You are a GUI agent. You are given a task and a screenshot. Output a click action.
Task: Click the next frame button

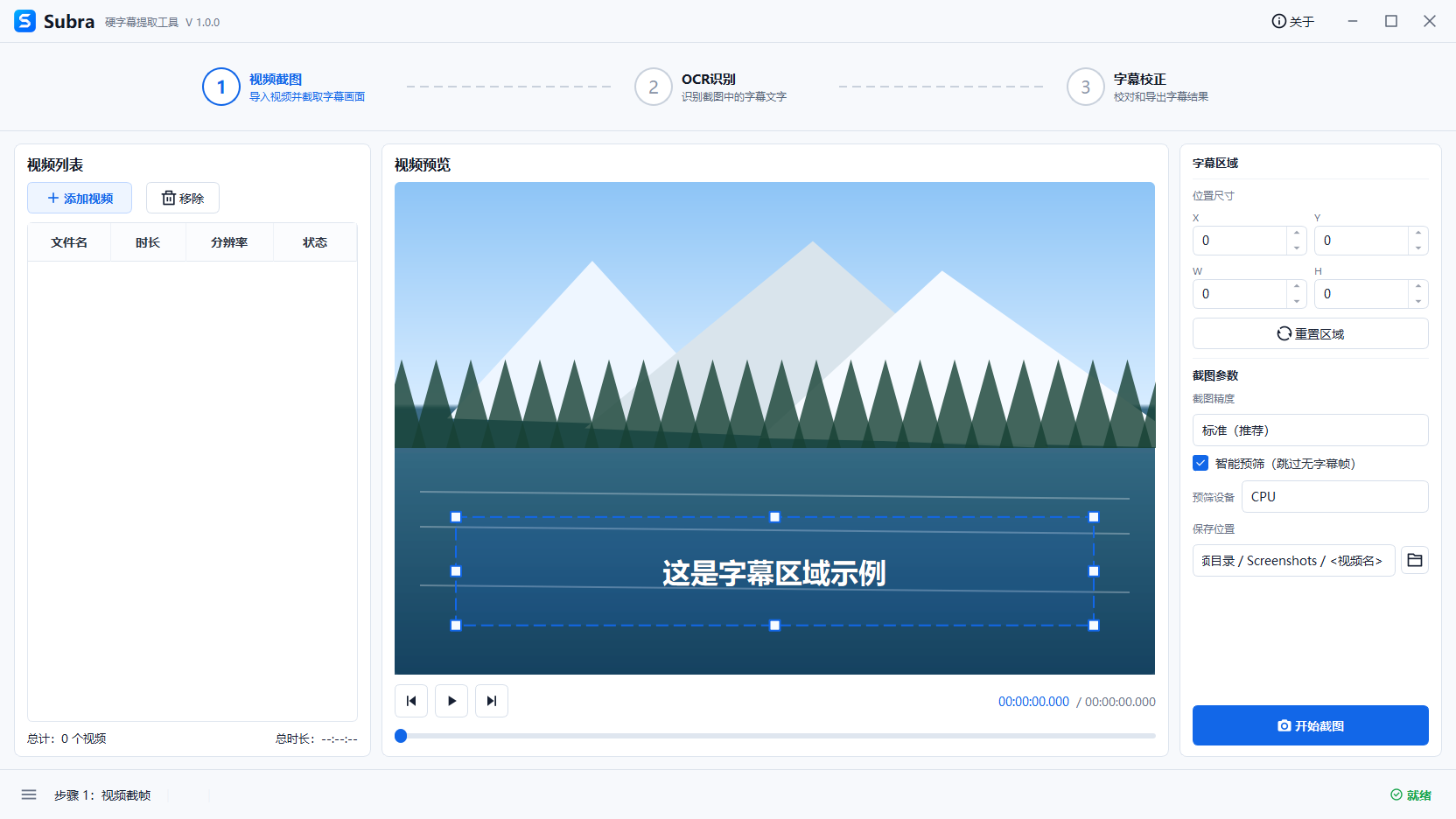[492, 701]
